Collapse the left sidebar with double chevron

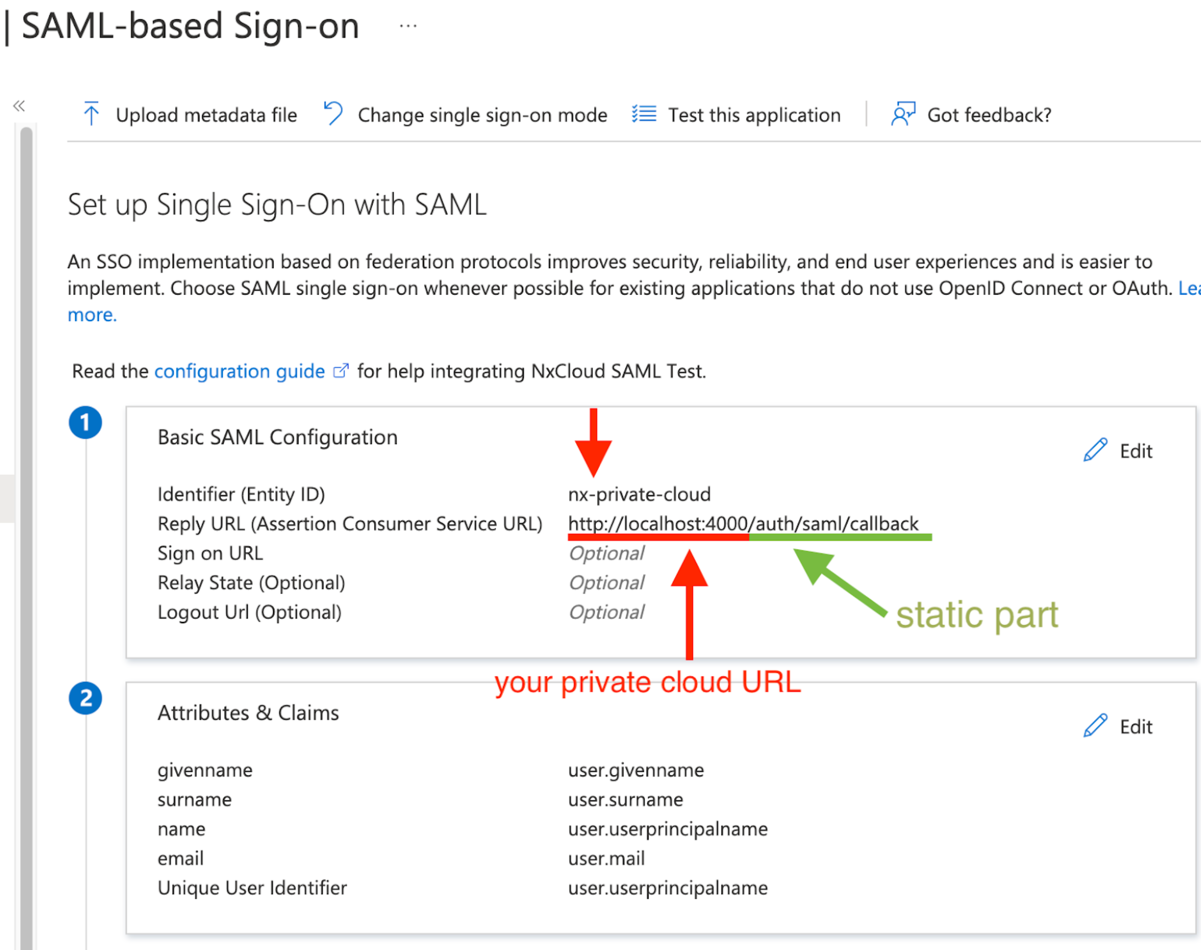coord(18,105)
